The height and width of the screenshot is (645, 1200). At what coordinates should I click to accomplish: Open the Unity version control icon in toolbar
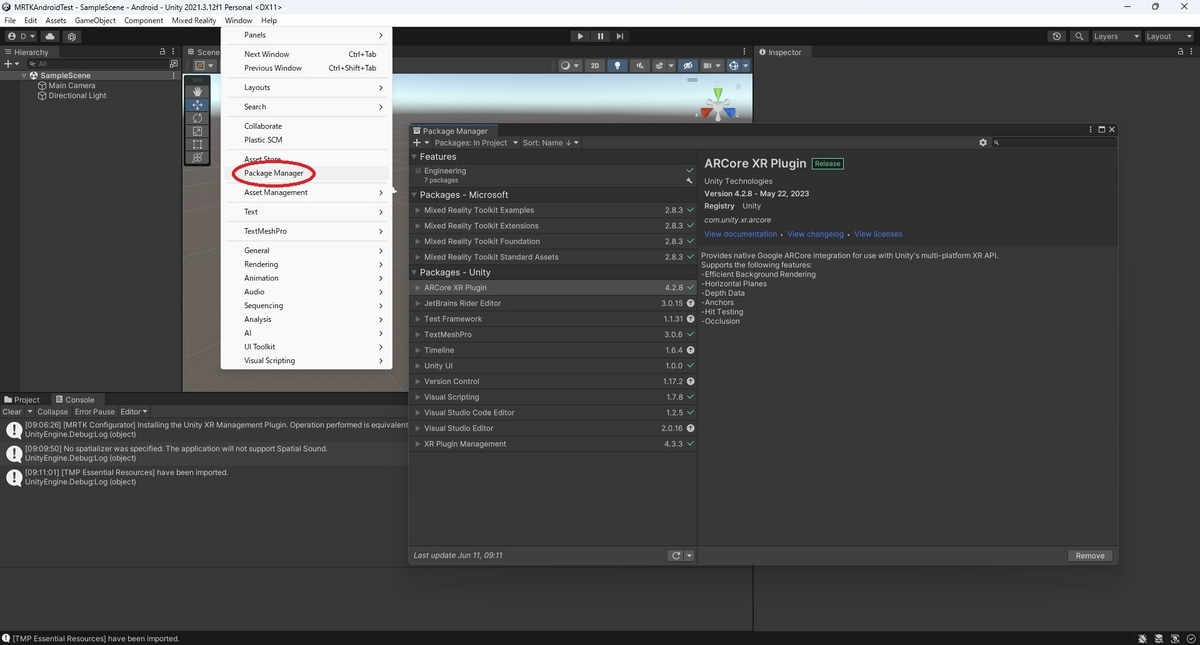(x=71, y=36)
